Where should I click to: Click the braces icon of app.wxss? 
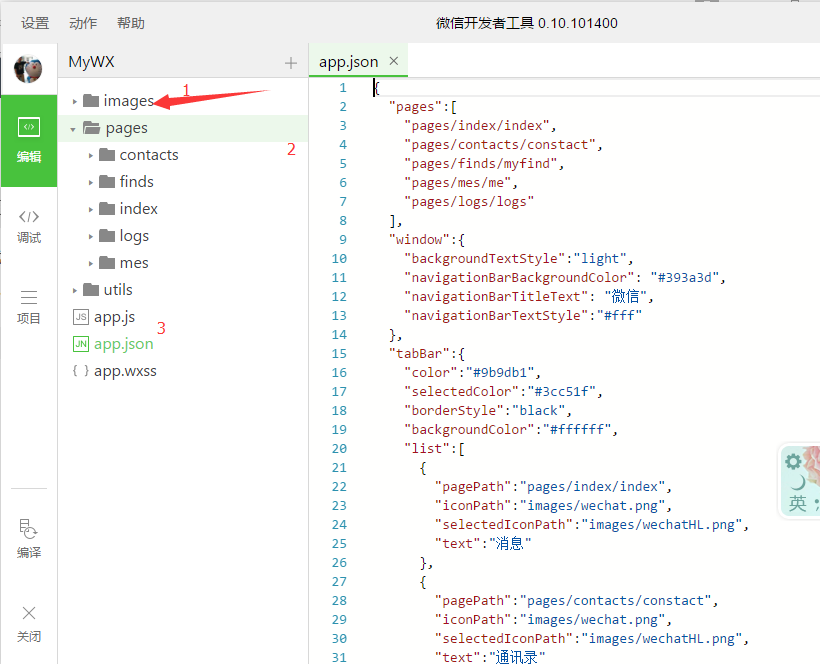tap(81, 371)
